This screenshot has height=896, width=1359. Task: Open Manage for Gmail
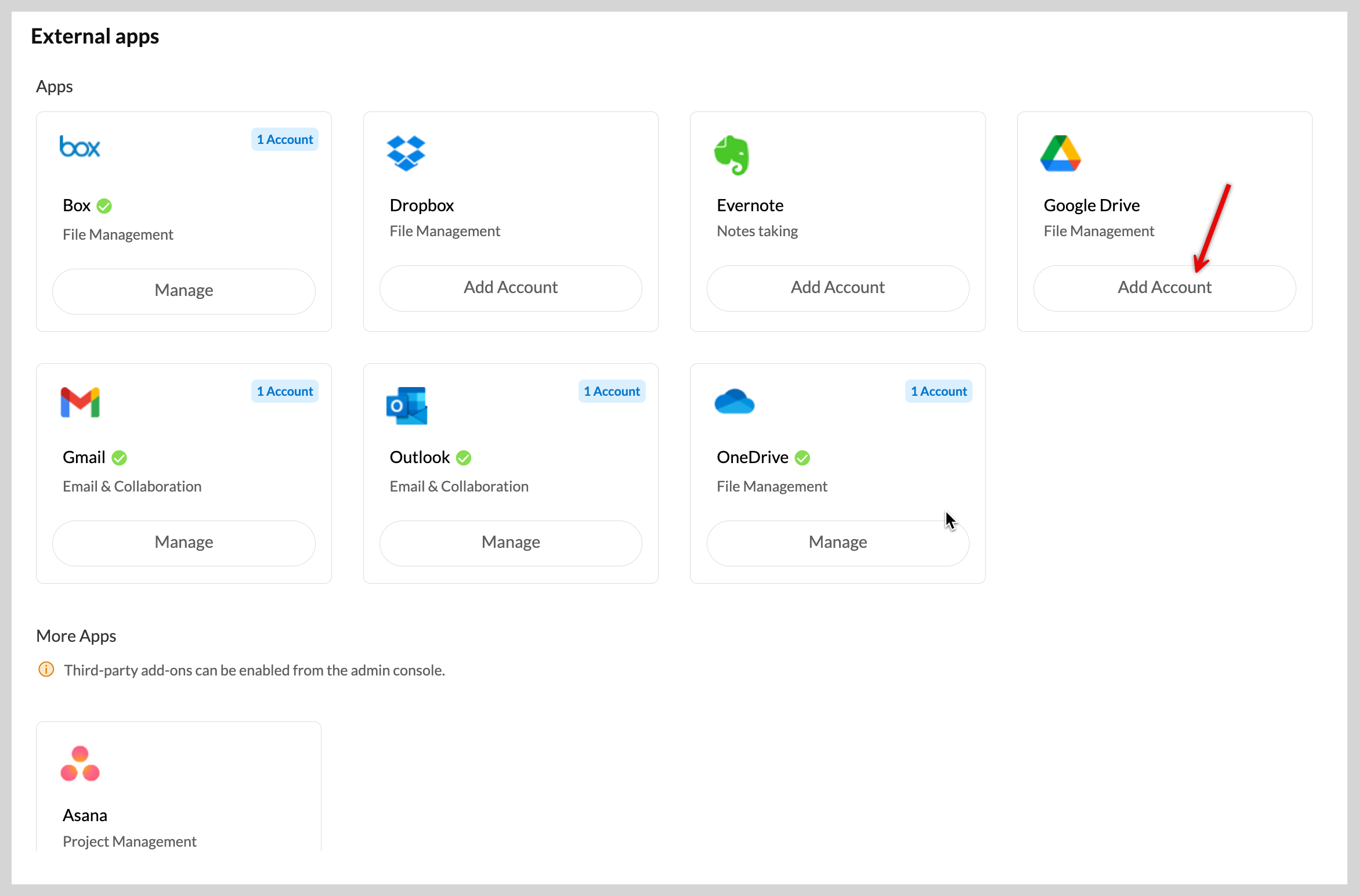pyautogui.click(x=184, y=543)
